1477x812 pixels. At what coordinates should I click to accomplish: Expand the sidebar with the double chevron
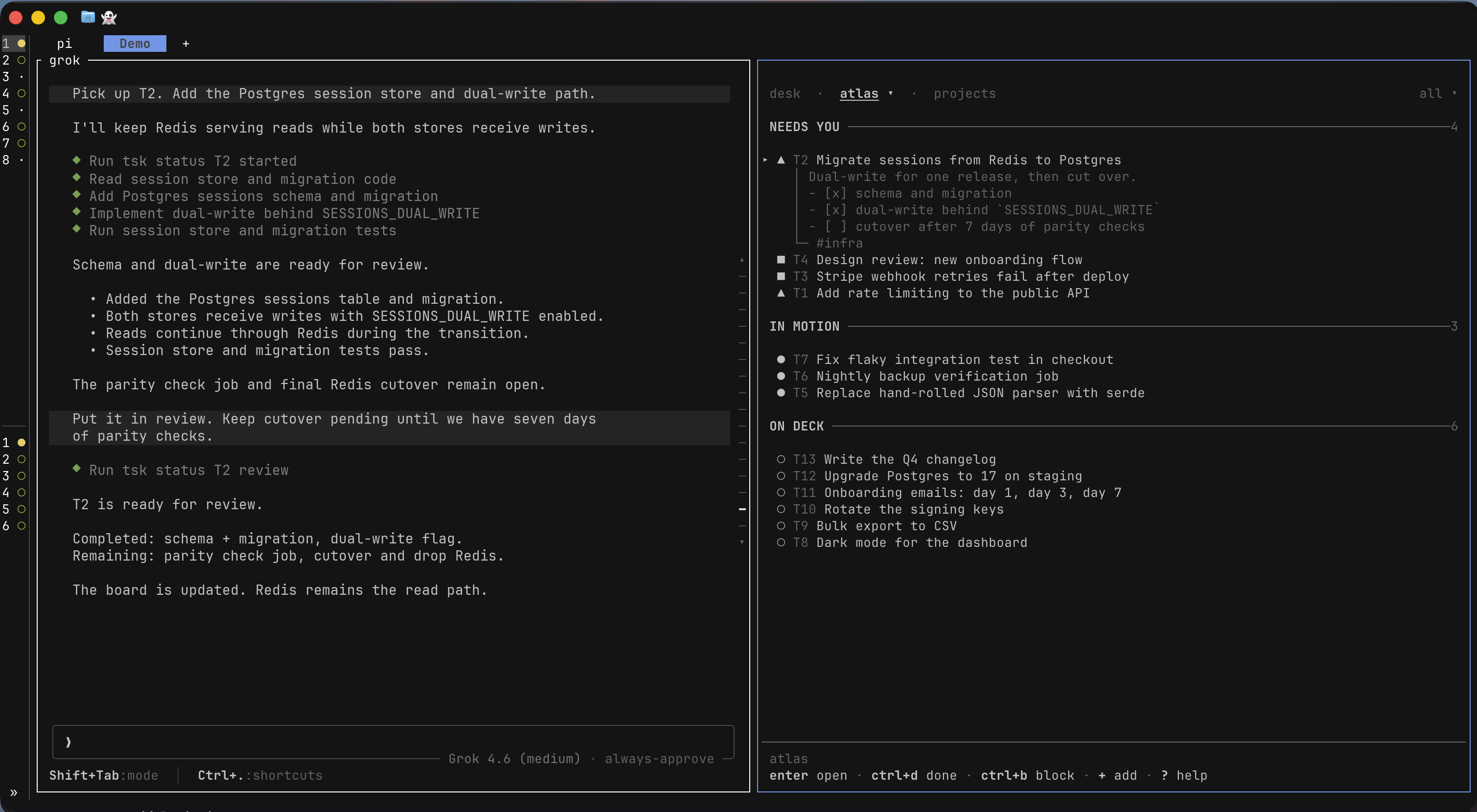[14, 792]
